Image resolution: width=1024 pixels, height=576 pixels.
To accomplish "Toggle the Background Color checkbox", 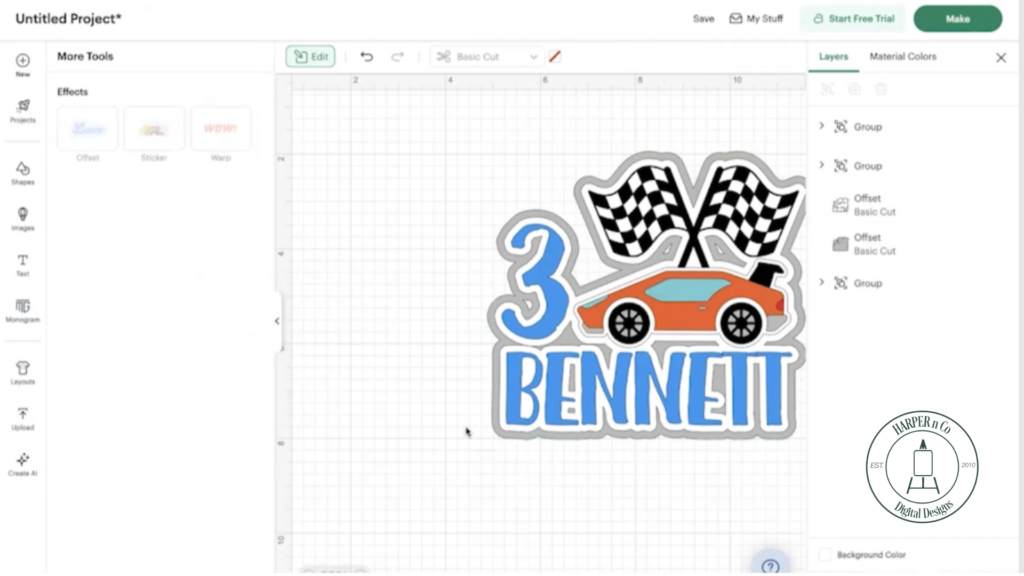I will 825,554.
